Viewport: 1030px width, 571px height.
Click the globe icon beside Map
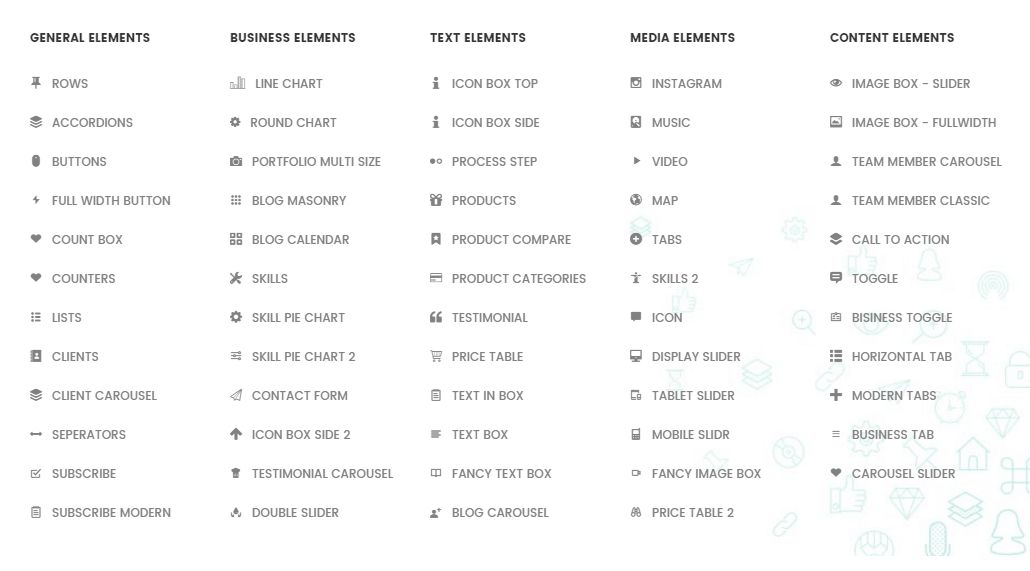point(636,200)
